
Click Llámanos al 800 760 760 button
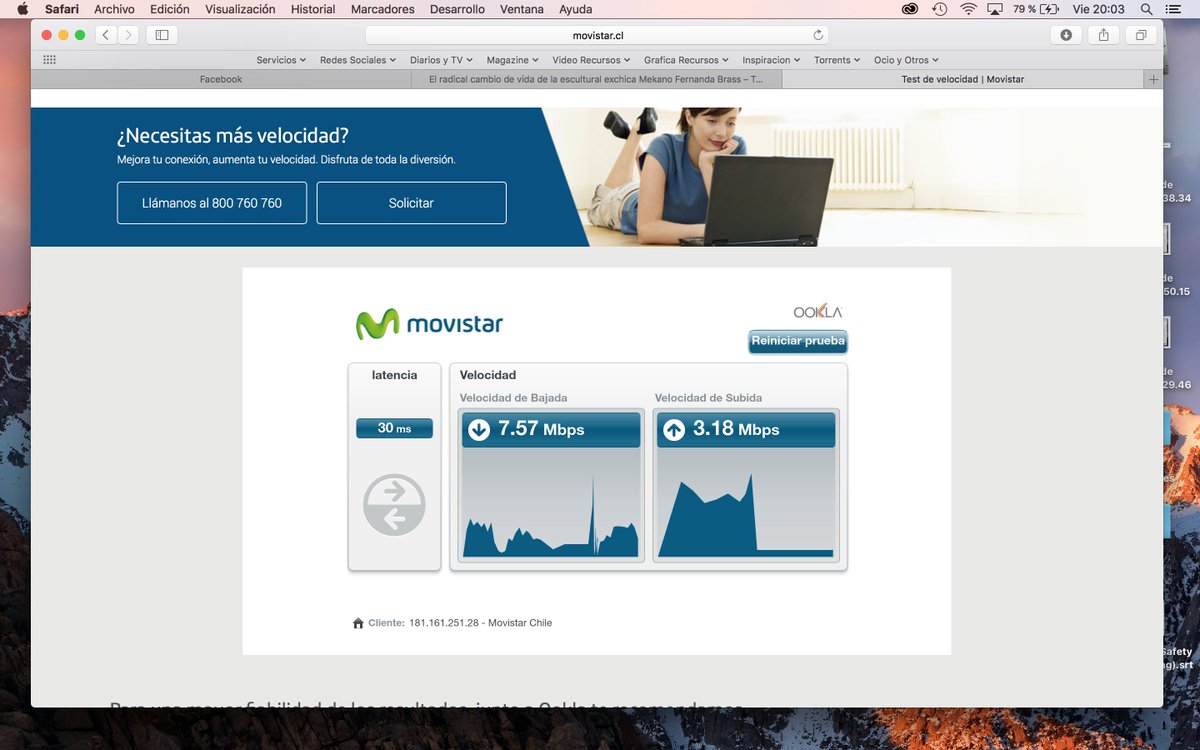coord(212,203)
